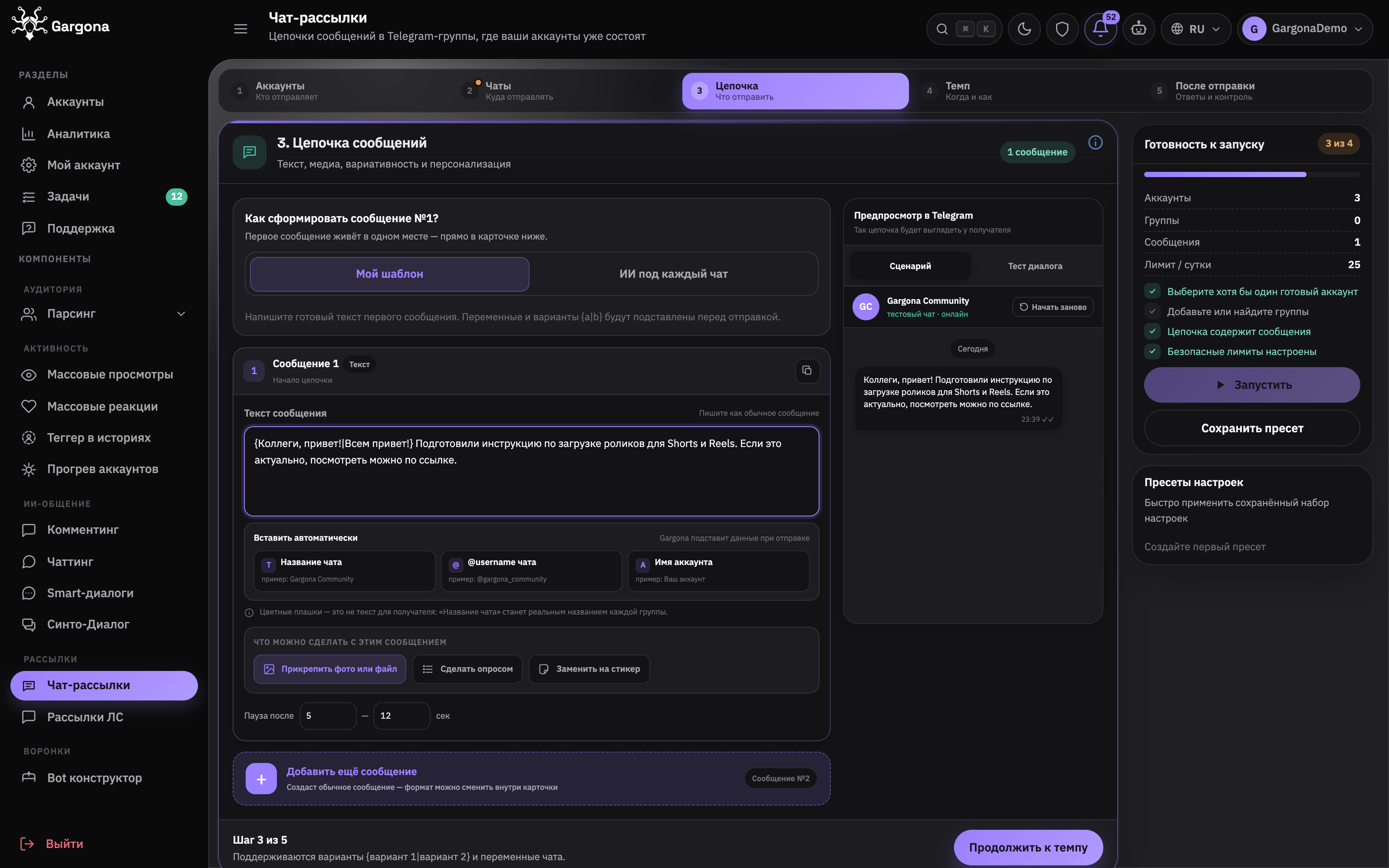This screenshot has width=1389, height=868.
Task: Expand the Парсинг sidebar section
Action: (x=104, y=313)
